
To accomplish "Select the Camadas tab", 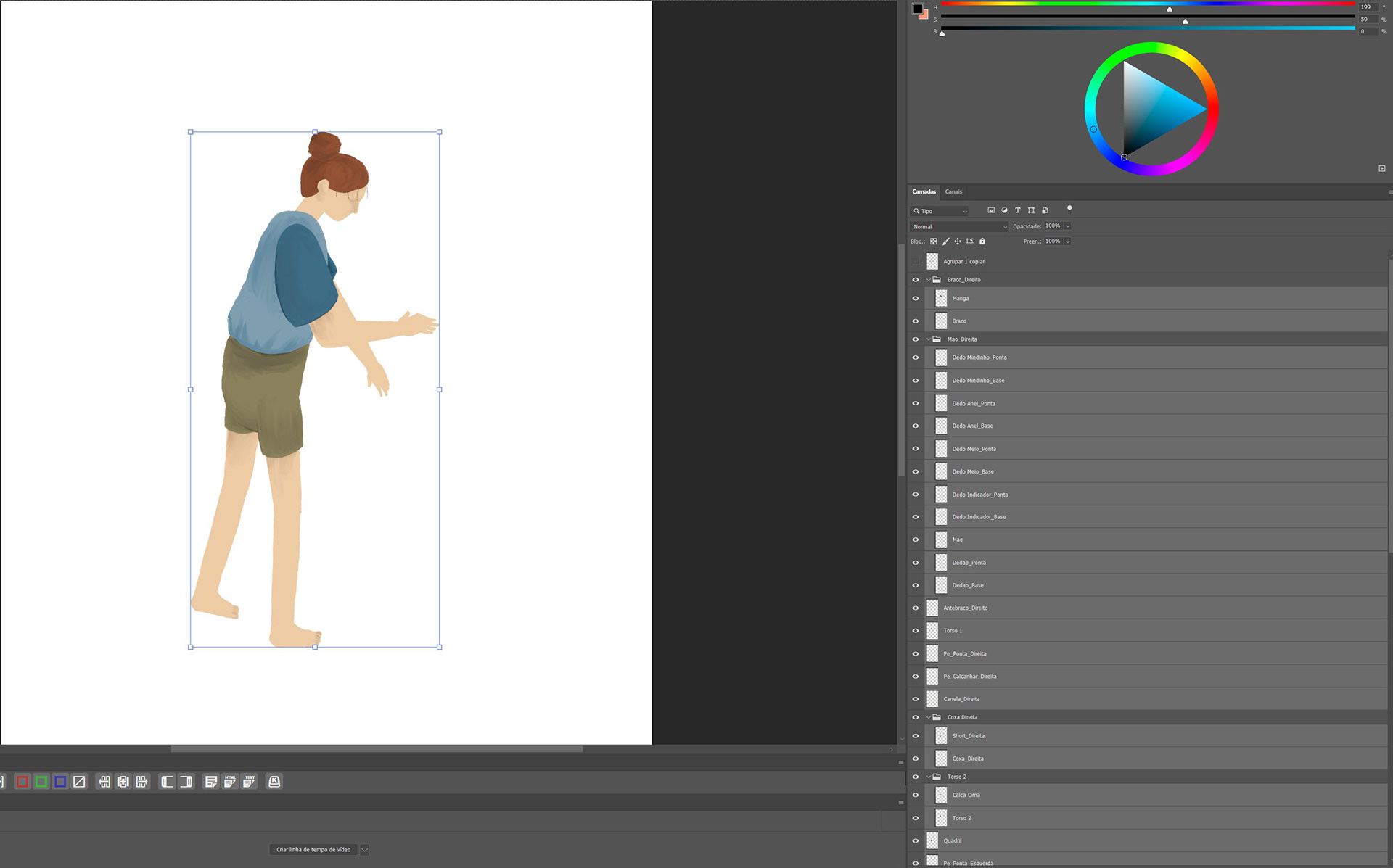I will pos(924,192).
